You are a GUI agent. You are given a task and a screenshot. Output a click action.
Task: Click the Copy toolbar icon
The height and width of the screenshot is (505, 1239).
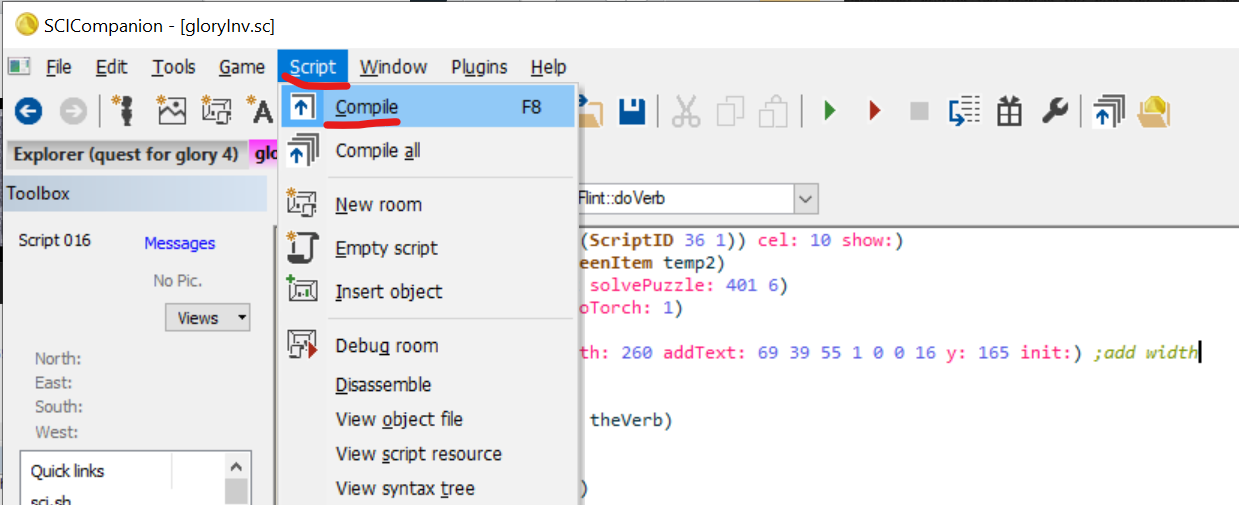pos(731,111)
